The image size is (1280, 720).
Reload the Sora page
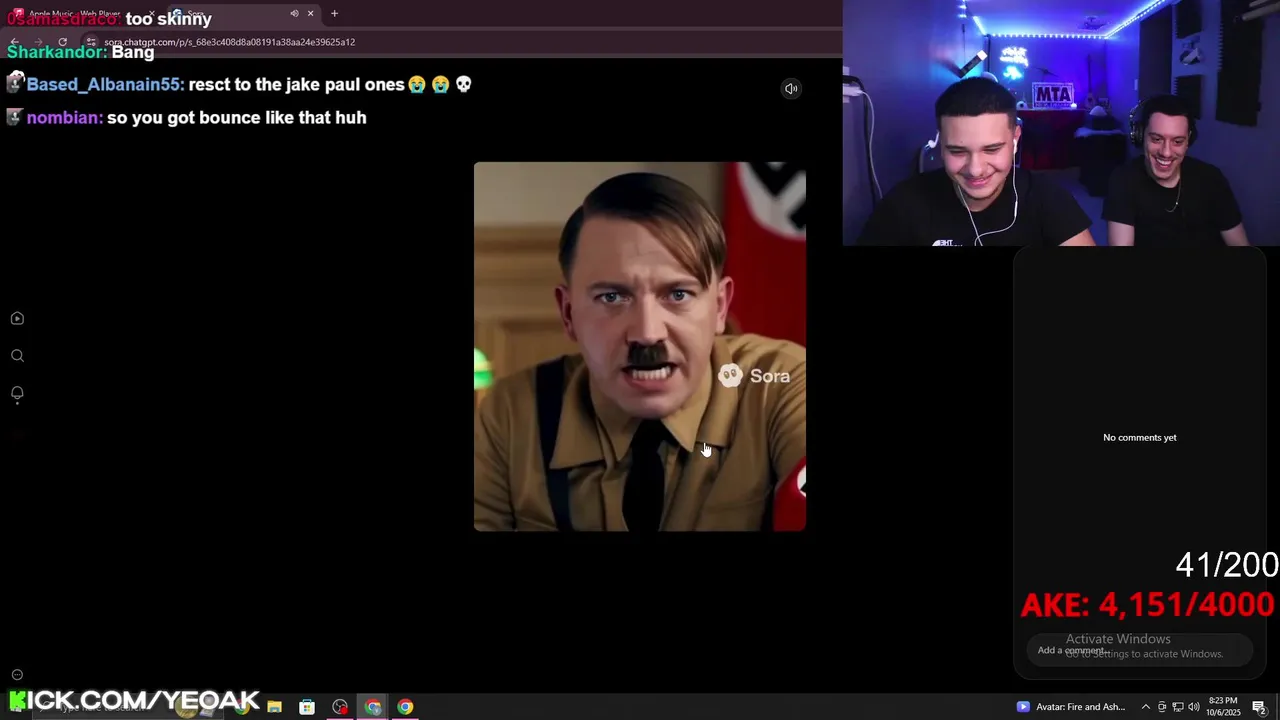coord(62,42)
